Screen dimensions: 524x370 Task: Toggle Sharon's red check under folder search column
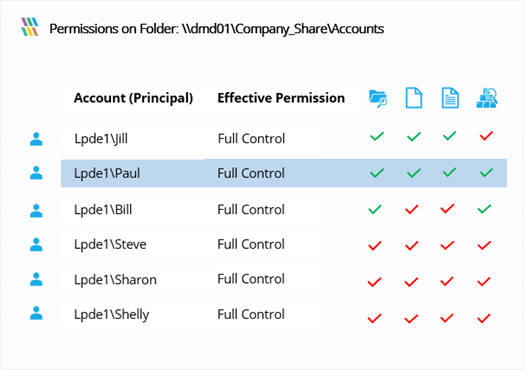point(374,282)
